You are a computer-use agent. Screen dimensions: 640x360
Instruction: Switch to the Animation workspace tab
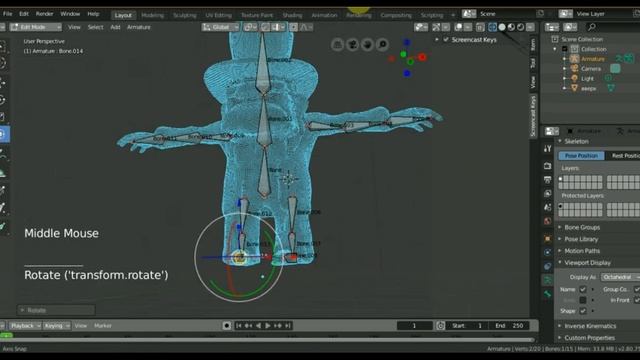tap(324, 15)
